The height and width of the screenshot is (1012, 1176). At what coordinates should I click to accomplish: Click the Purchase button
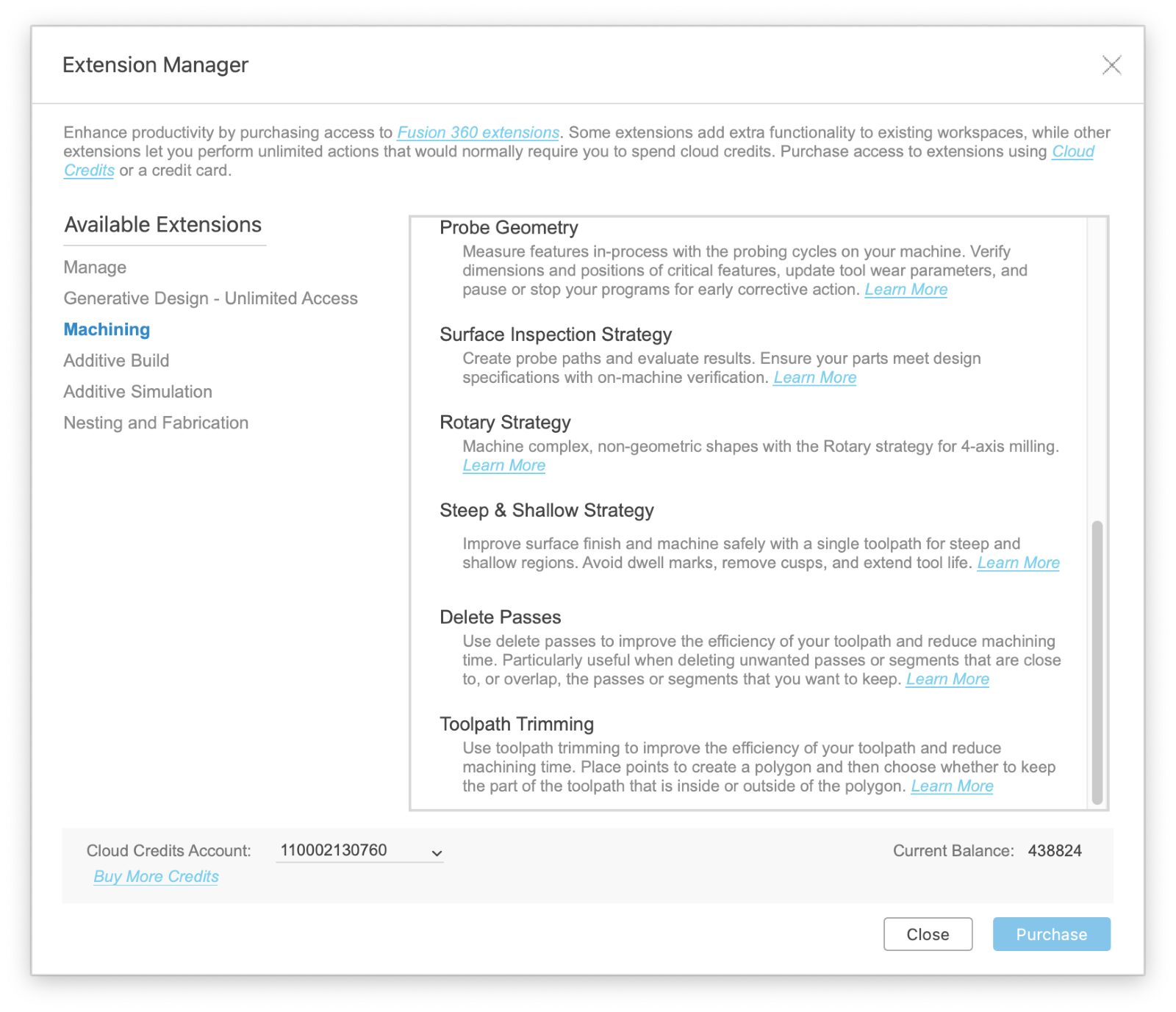tap(1051, 934)
